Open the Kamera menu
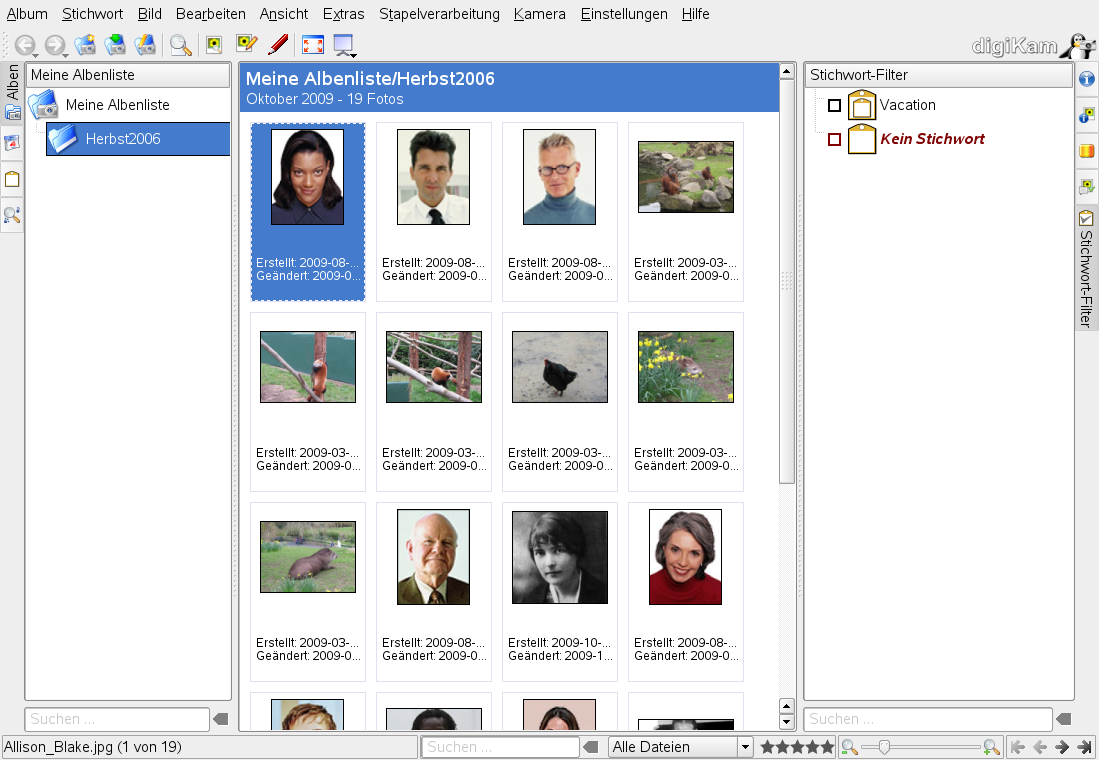 540,14
